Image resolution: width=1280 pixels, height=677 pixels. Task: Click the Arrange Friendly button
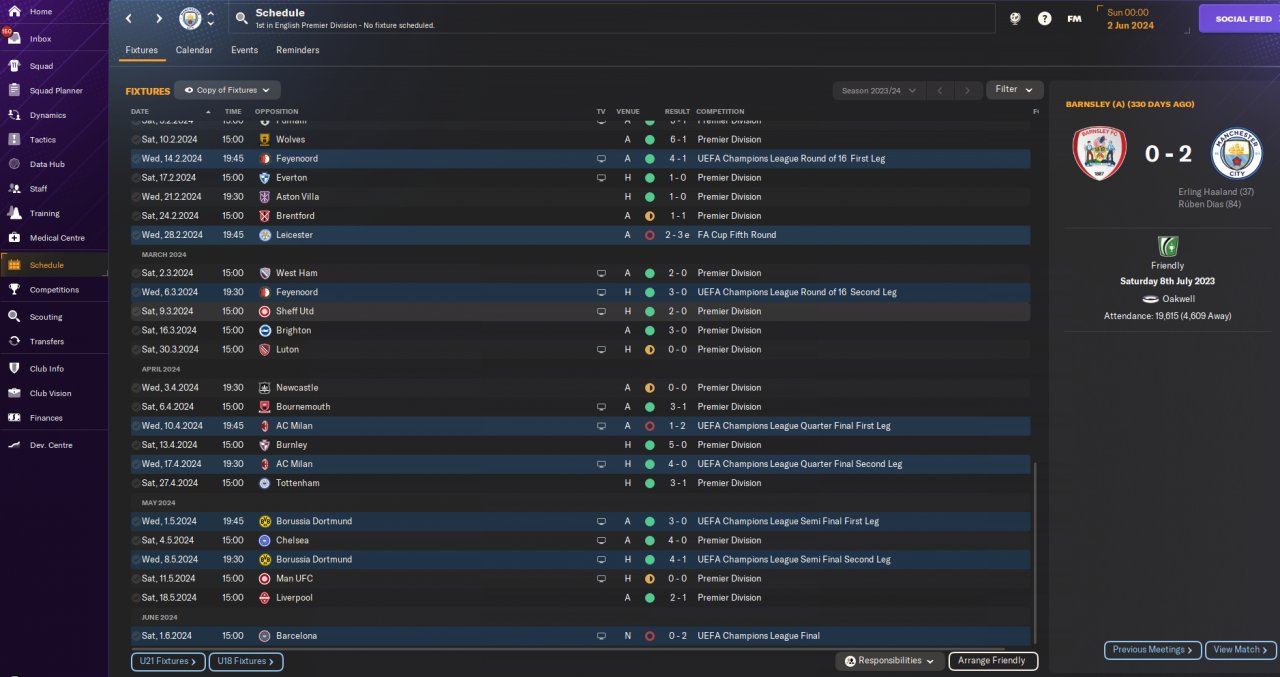pos(992,661)
